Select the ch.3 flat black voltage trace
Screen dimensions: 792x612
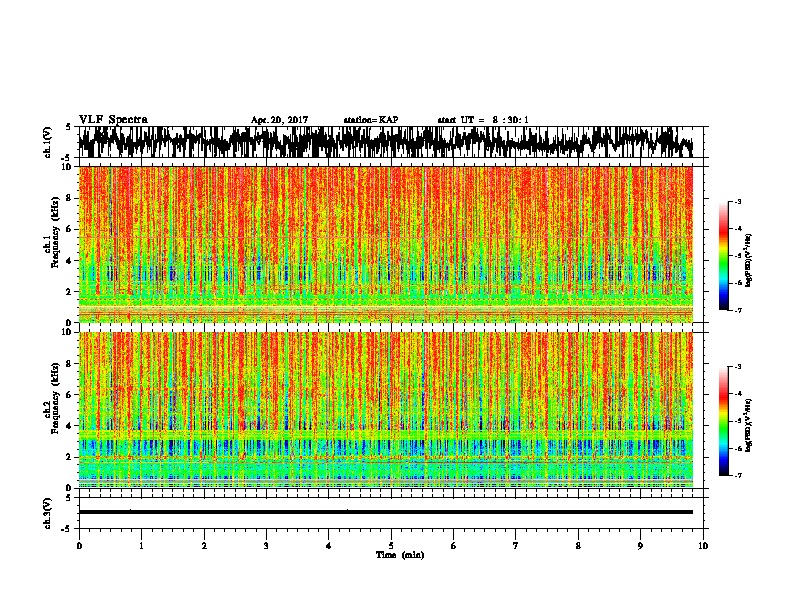tap(385, 512)
